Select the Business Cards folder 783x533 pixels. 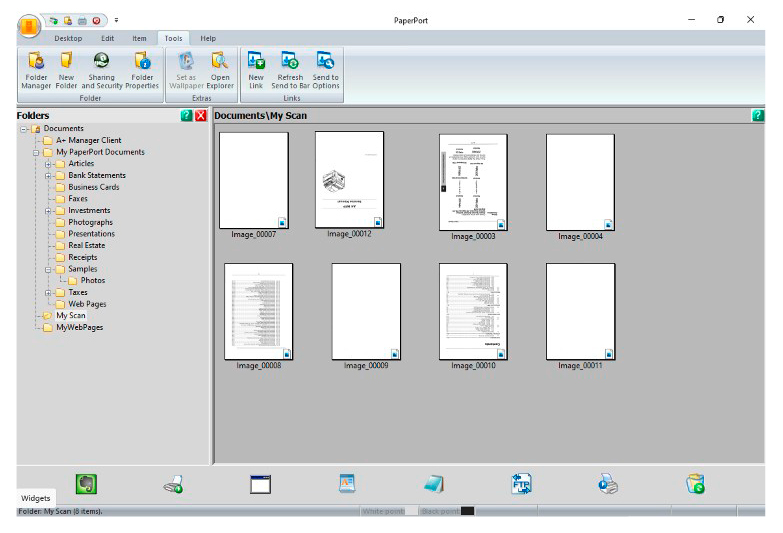click(x=93, y=187)
